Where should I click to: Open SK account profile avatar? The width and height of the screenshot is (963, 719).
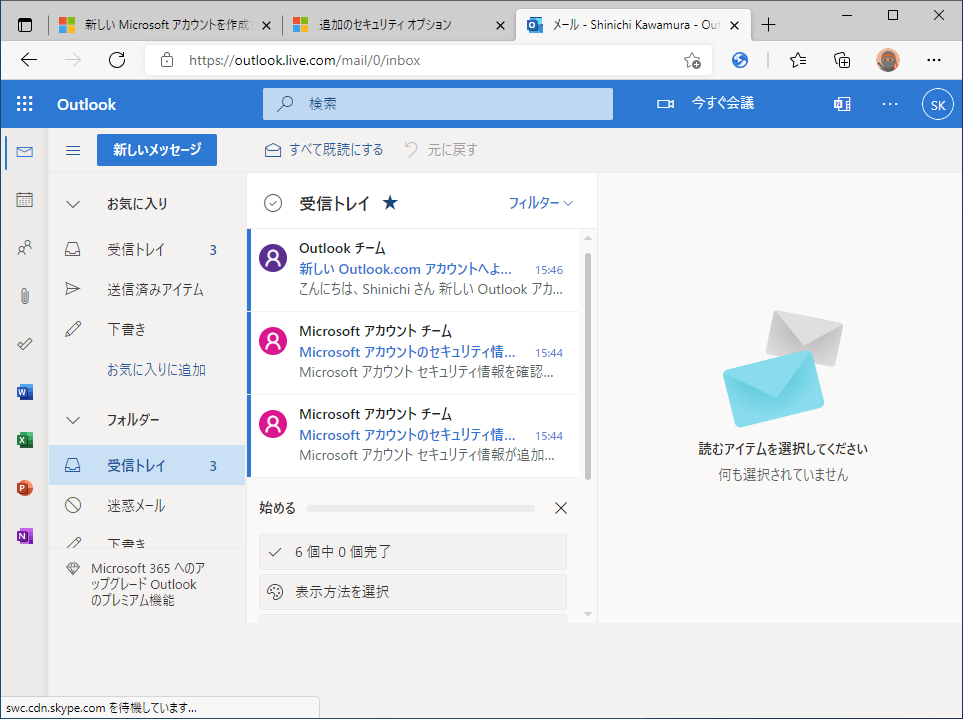tap(937, 104)
